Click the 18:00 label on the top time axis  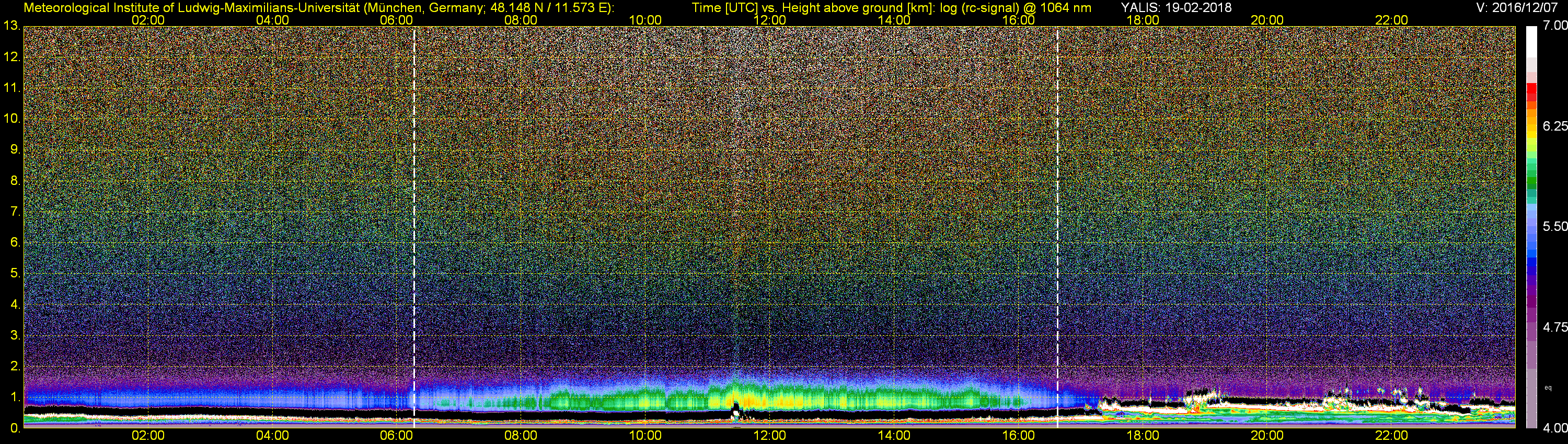pyautogui.click(x=1143, y=20)
